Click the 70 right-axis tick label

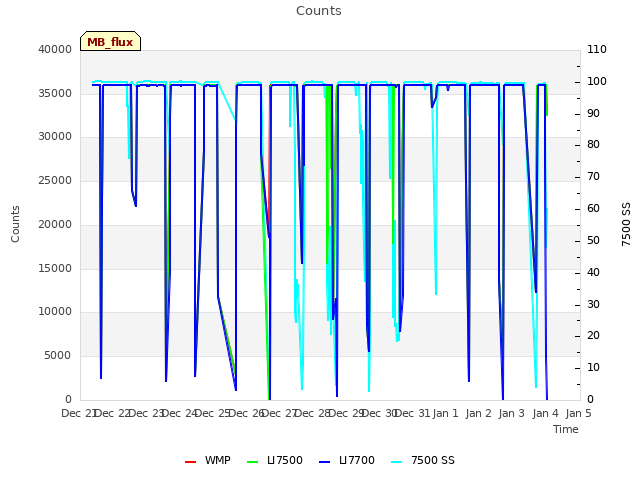pyautogui.click(x=593, y=176)
